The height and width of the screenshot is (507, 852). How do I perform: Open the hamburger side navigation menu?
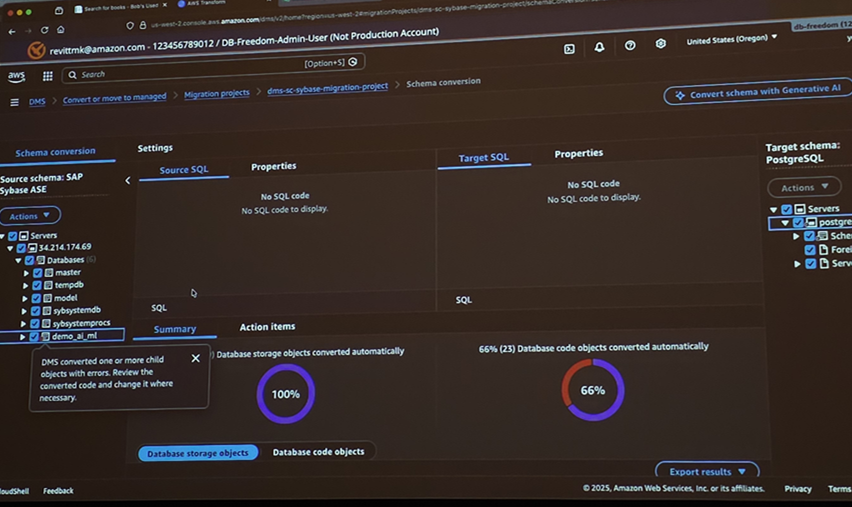click(x=14, y=102)
